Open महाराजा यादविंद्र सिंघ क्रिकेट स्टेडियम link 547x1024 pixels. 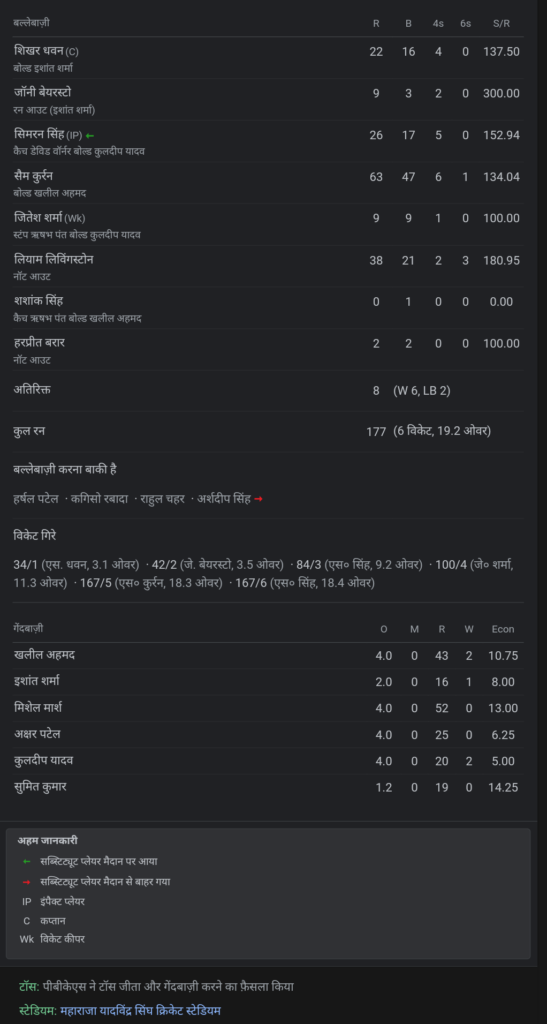[x=140, y=1011]
